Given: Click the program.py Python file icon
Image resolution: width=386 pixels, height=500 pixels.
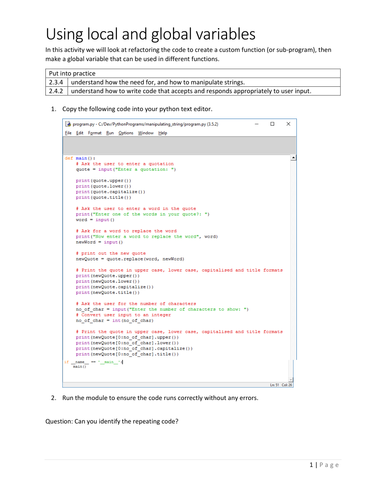Looking at the screenshot, I should point(68,124).
